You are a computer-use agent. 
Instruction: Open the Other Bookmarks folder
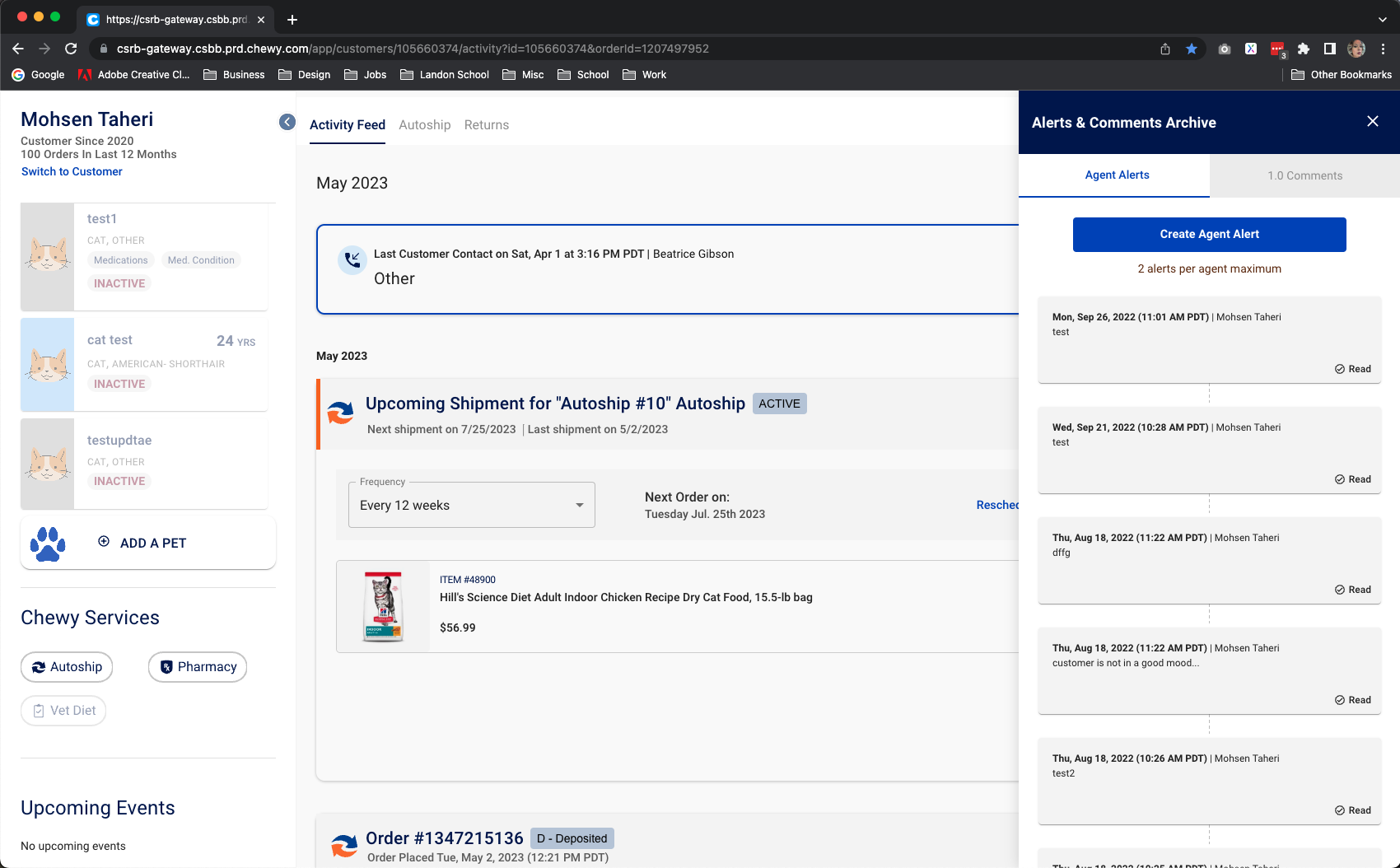click(1342, 75)
